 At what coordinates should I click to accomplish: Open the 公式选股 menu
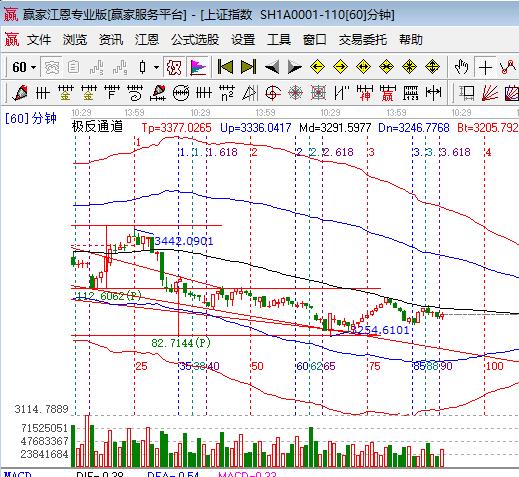pyautogui.click(x=195, y=40)
